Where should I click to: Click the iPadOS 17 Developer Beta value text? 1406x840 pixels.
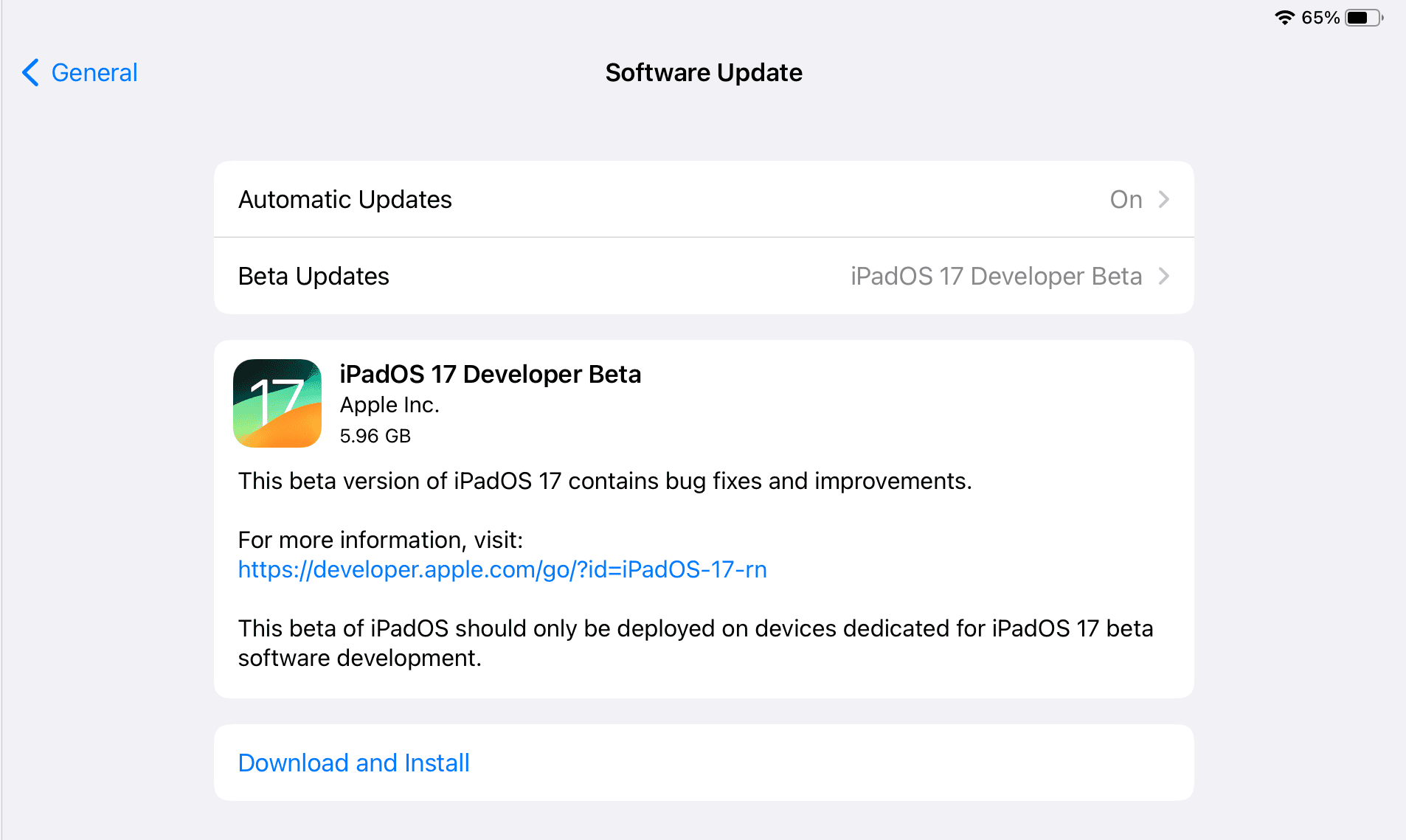tap(996, 276)
